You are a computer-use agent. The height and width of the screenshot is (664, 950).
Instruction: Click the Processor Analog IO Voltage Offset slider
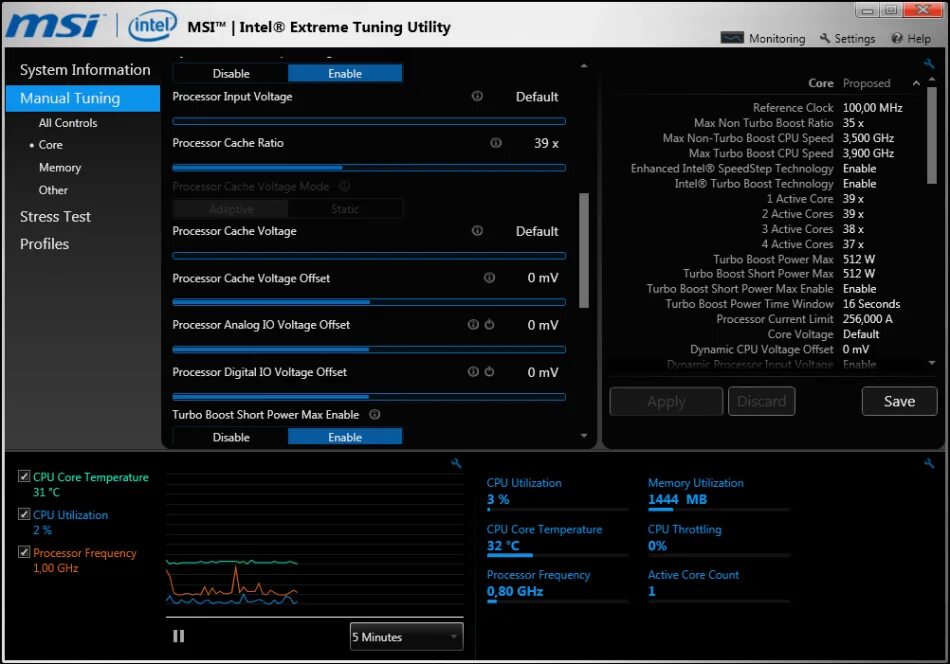click(x=369, y=349)
